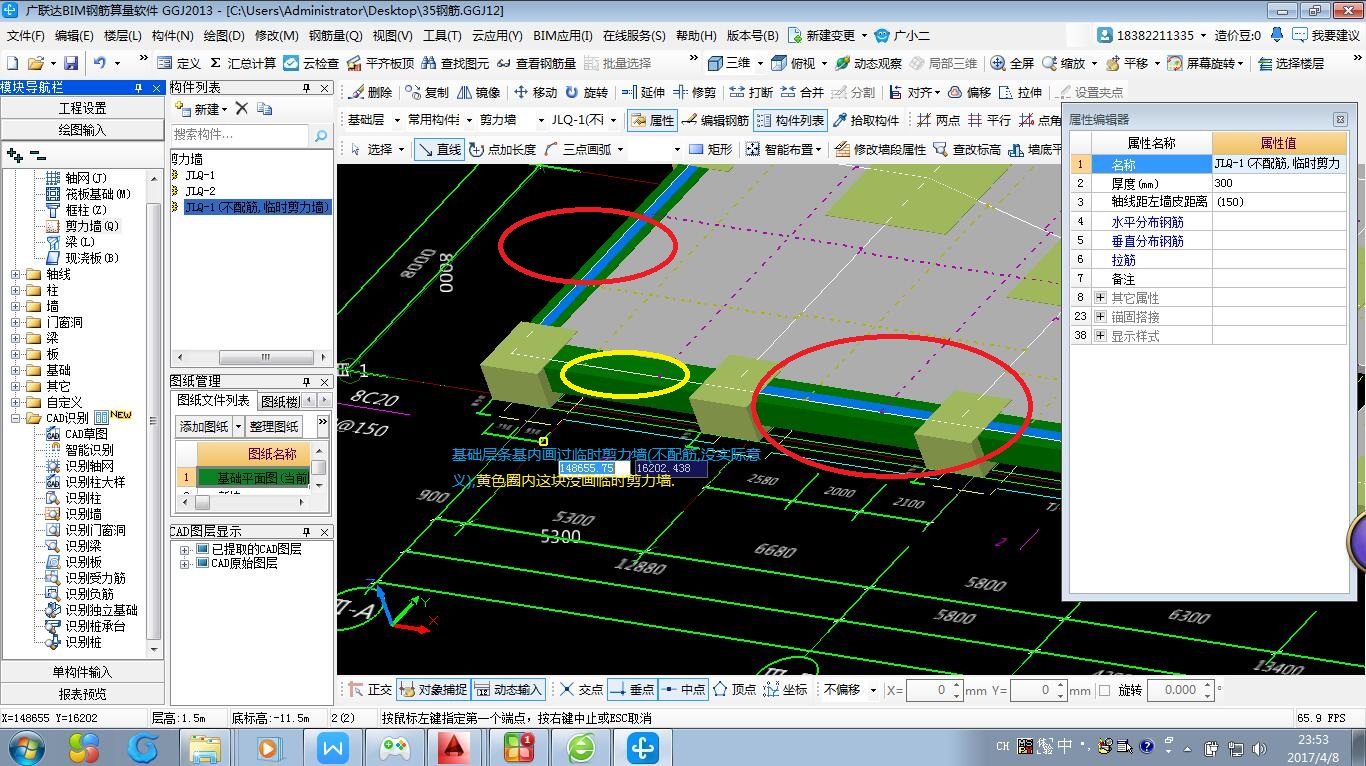
Task: Click the search magnifier in 构件列表
Action: (x=321, y=135)
